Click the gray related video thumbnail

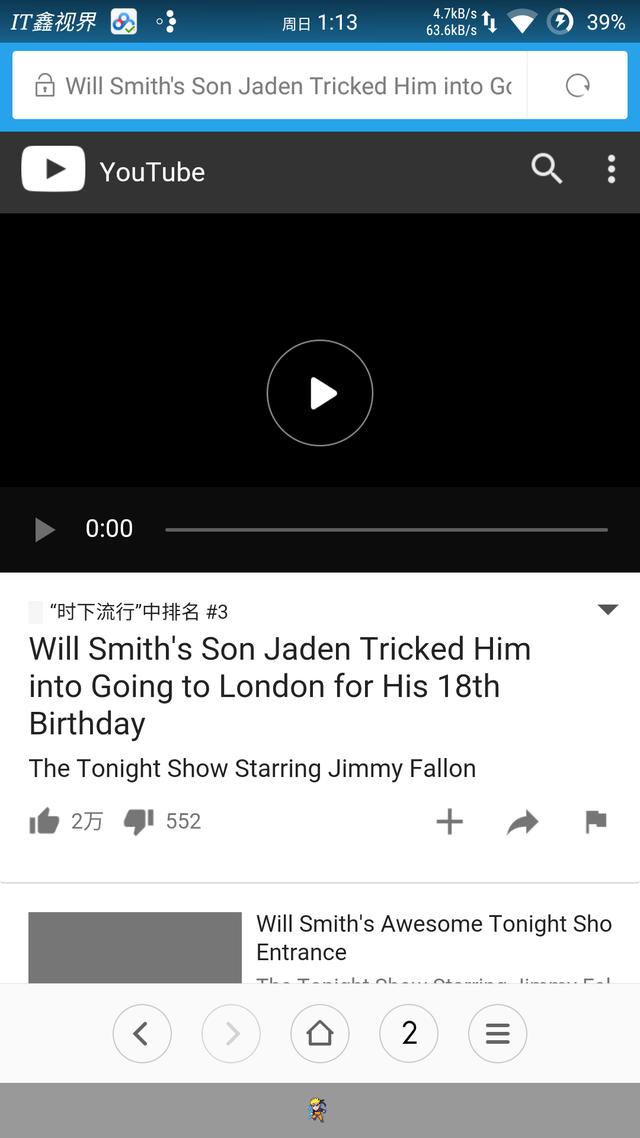click(135, 947)
